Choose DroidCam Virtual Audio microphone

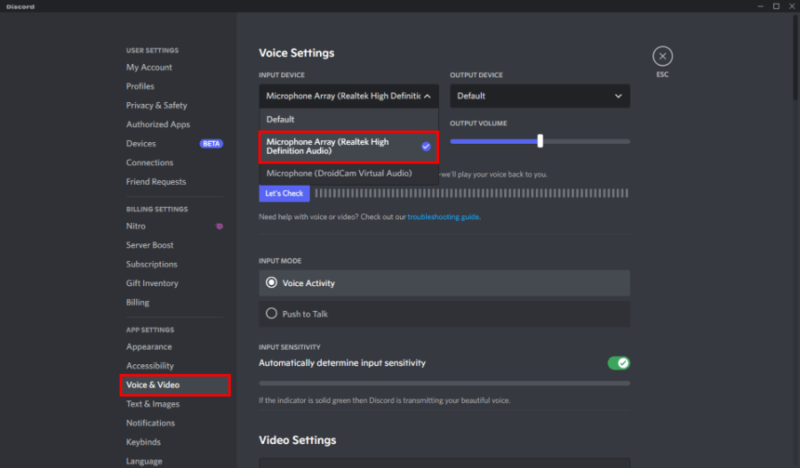click(x=348, y=174)
